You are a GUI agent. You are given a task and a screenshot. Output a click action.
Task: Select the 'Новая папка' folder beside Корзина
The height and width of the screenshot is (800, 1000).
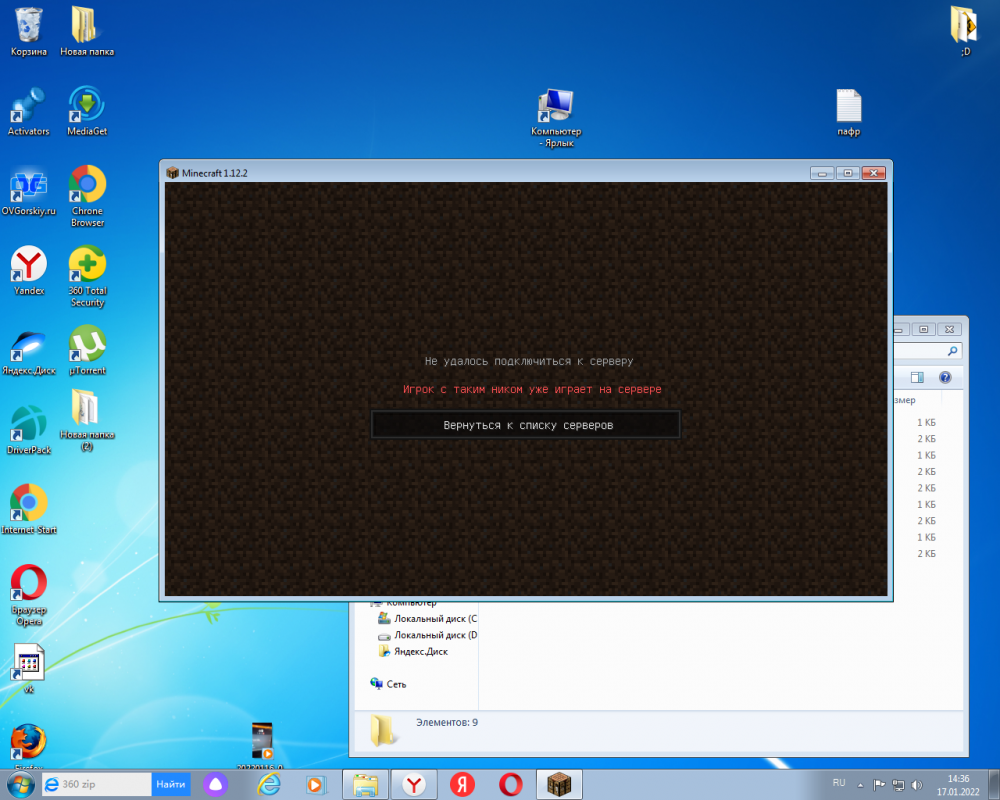[x=87, y=31]
